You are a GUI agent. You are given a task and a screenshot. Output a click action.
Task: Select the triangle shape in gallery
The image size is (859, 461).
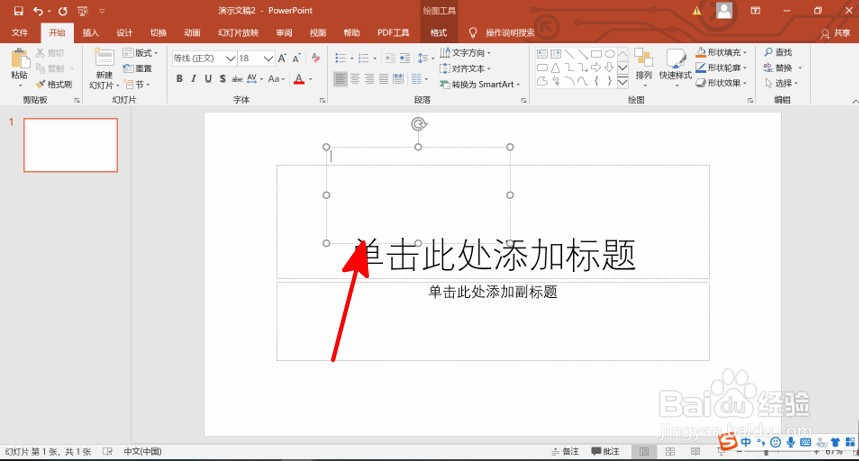pos(556,68)
